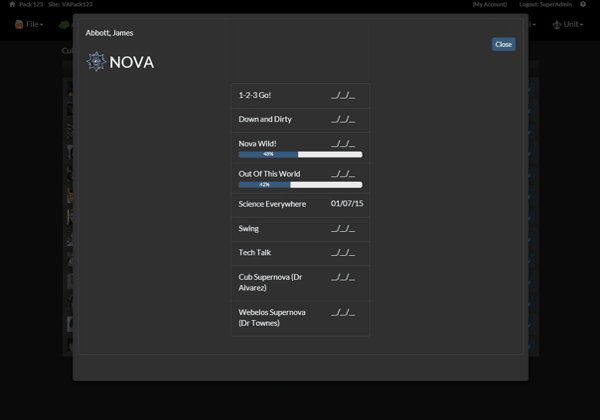Click Out Of This World progress bar

(x=300, y=185)
